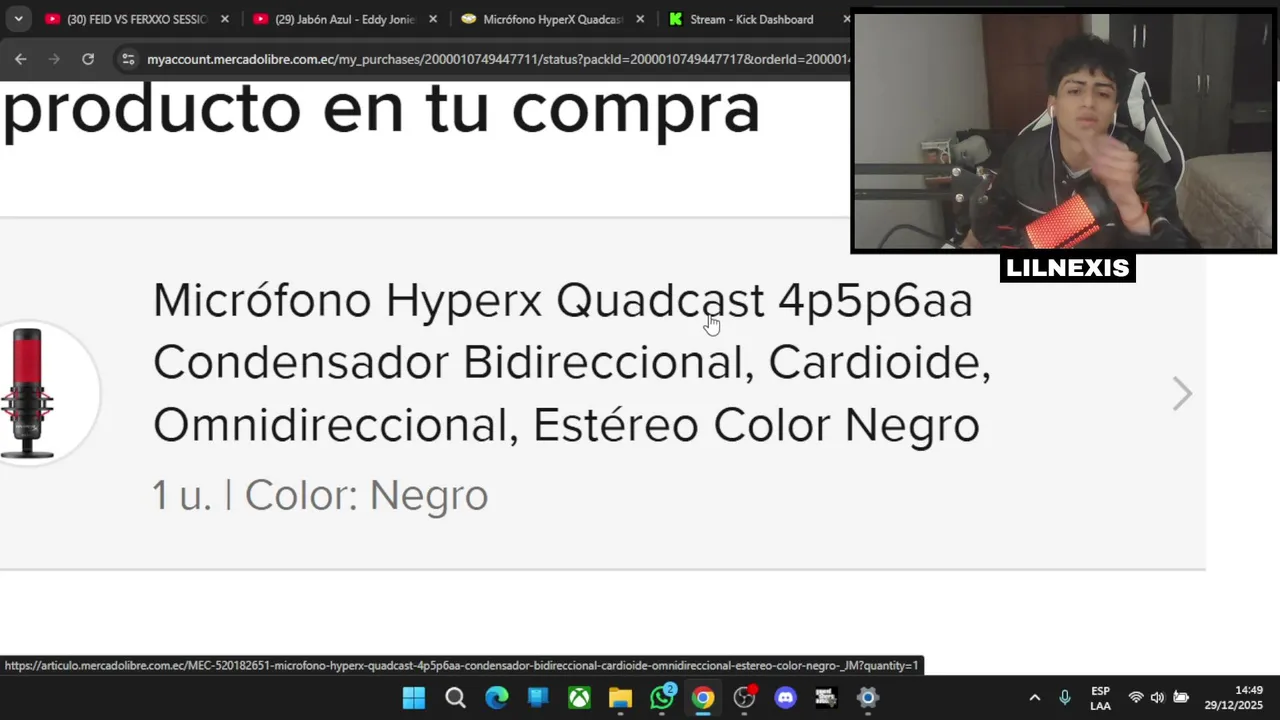Open WhatsApp from taskbar
This screenshot has height=720, width=1280.
tap(662, 697)
